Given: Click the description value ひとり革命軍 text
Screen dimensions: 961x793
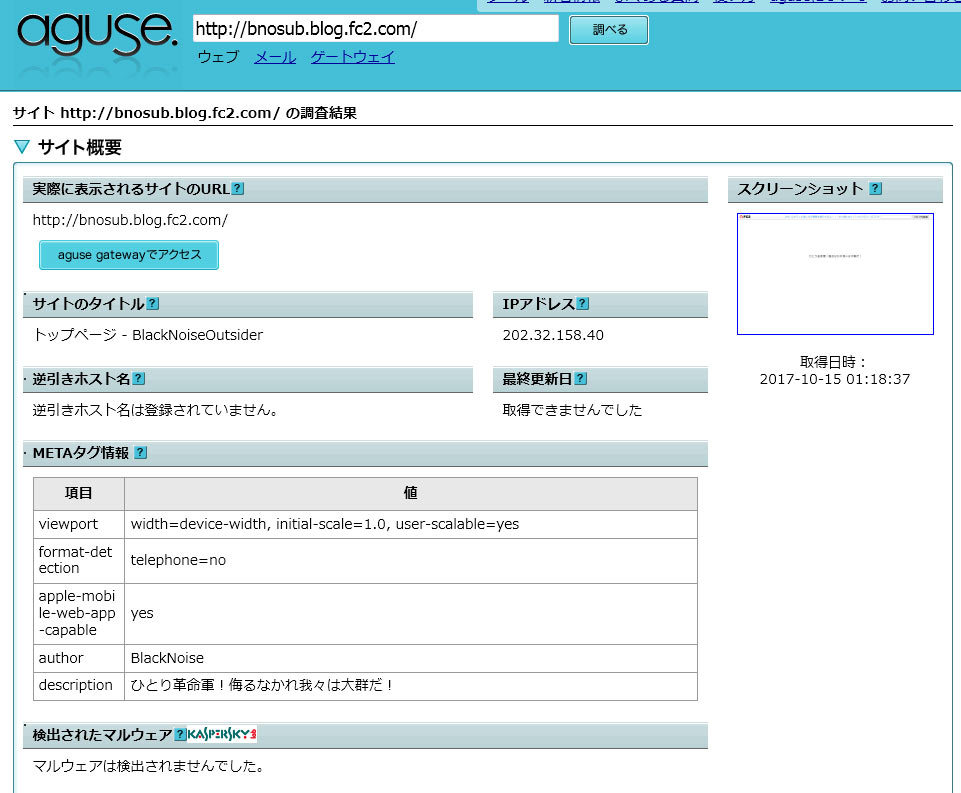Looking at the screenshot, I should click(x=262, y=685).
